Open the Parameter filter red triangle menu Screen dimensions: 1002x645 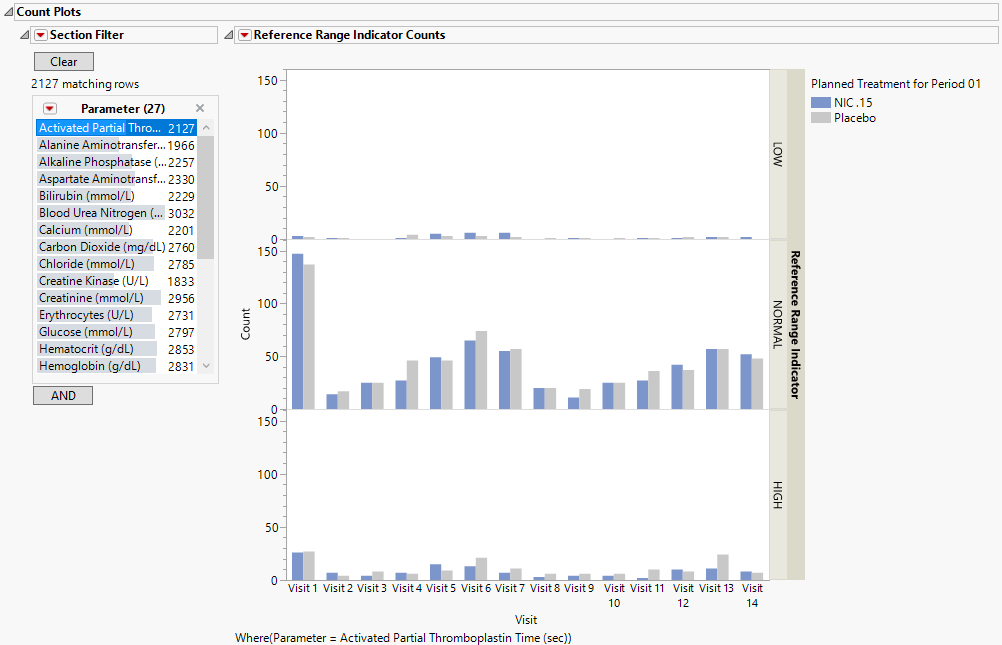[x=50, y=108]
